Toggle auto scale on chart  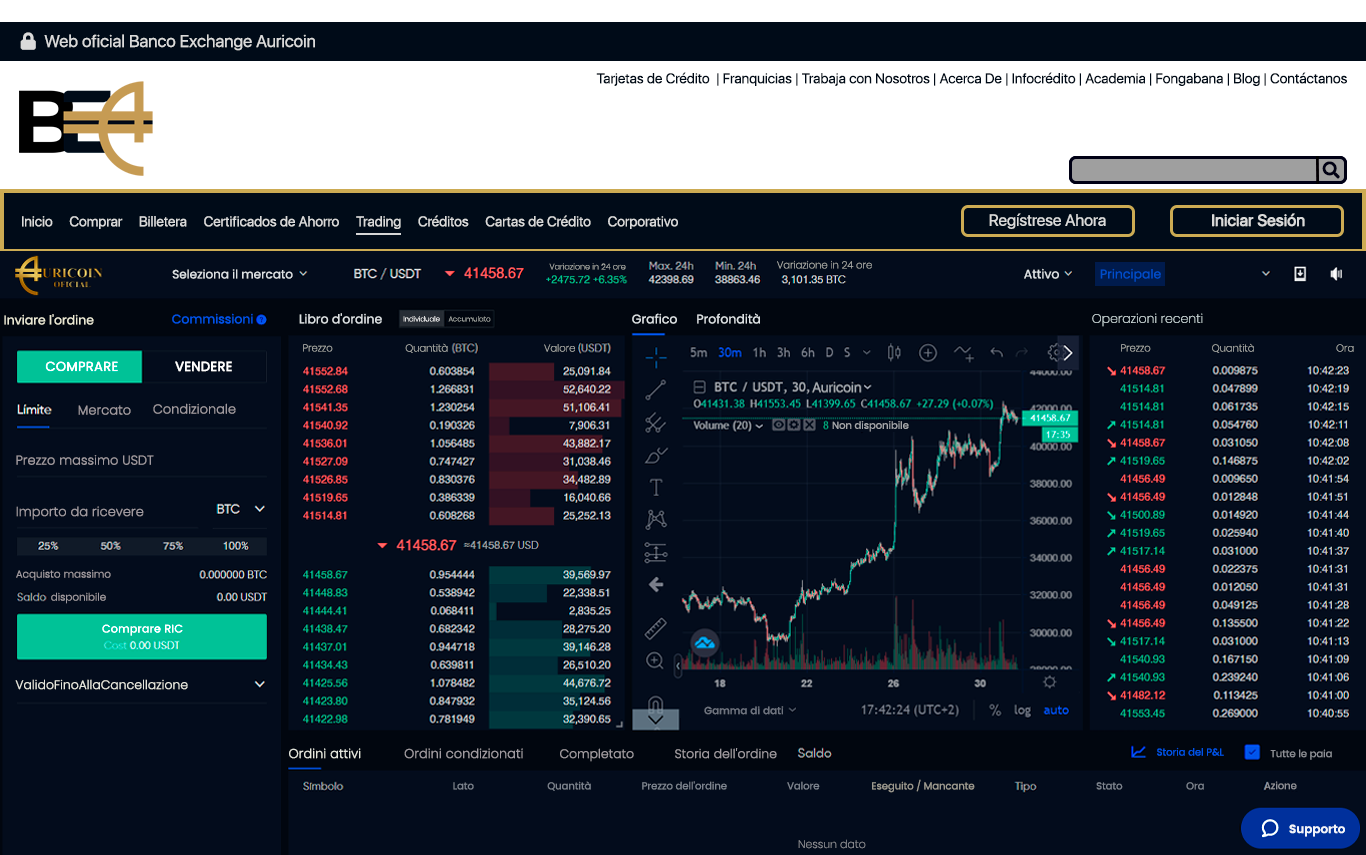point(1056,710)
